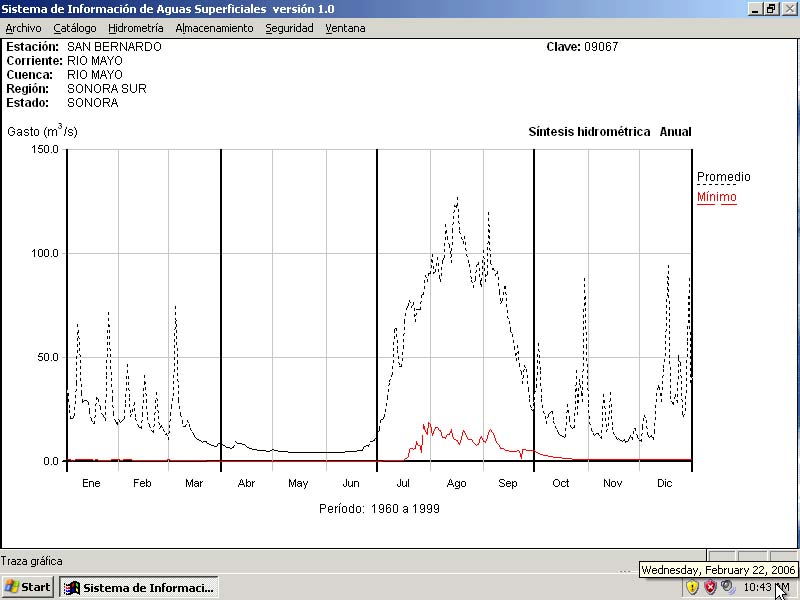800x600 pixels.
Task: Open the Seguridad menu
Action: coord(289,28)
